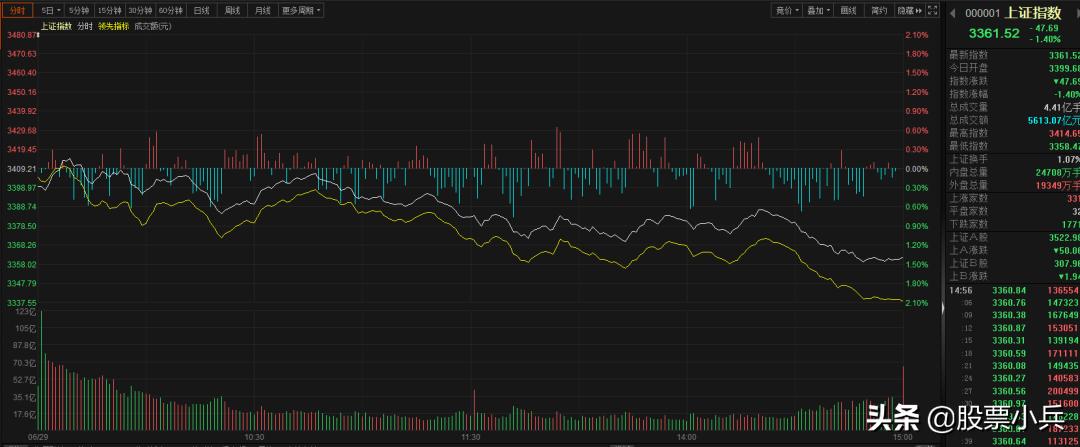Click the 分时 legend label under toolbar

click(x=84, y=26)
